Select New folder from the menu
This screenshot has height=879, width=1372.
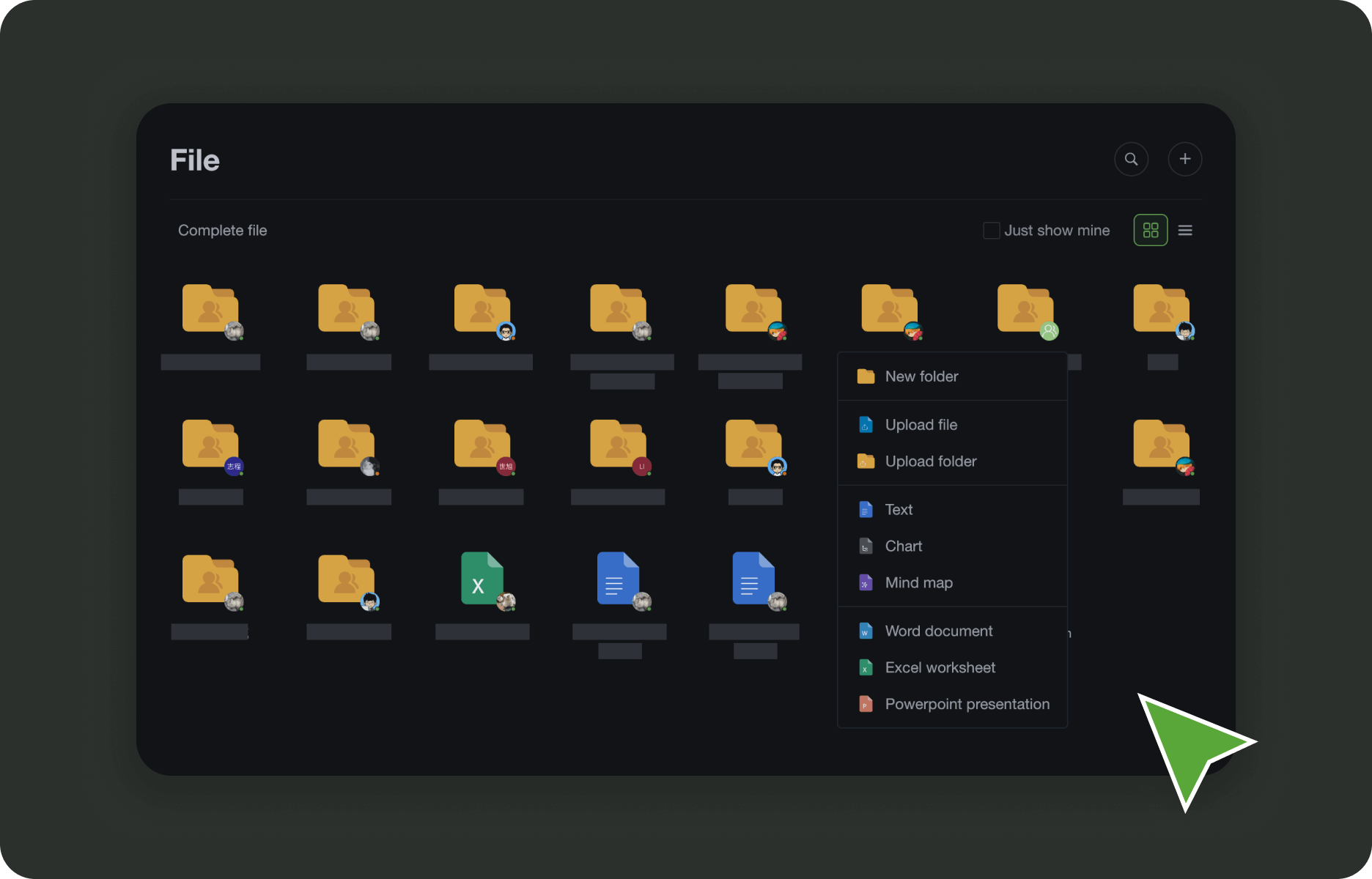[921, 377]
